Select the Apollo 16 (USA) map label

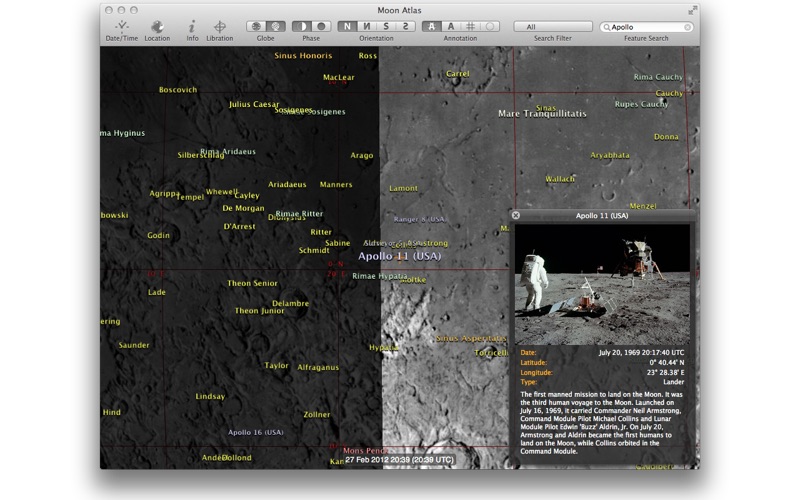click(x=256, y=432)
